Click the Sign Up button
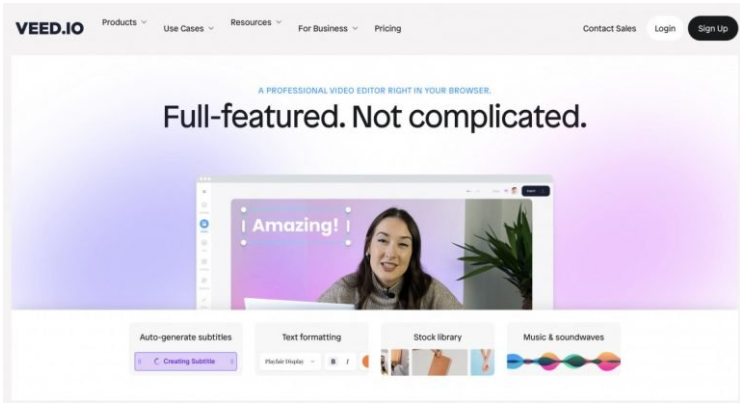The image size is (740, 404). [x=713, y=28]
